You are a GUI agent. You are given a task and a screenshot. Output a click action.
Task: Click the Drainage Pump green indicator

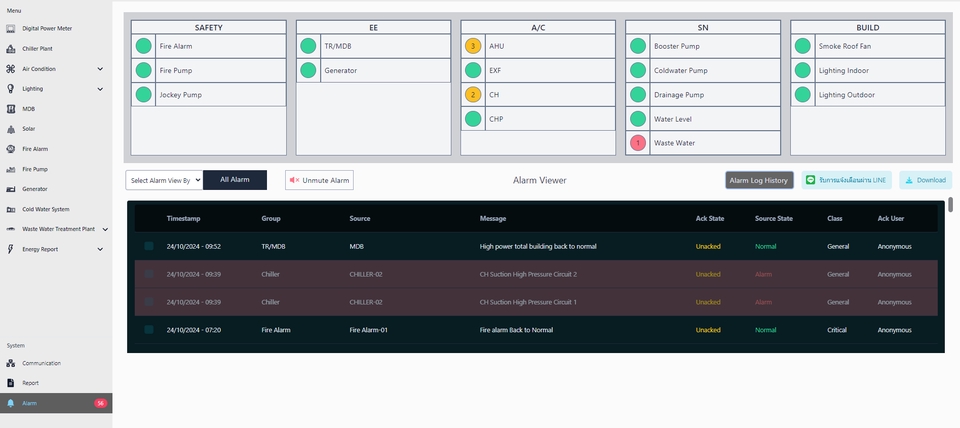638,95
